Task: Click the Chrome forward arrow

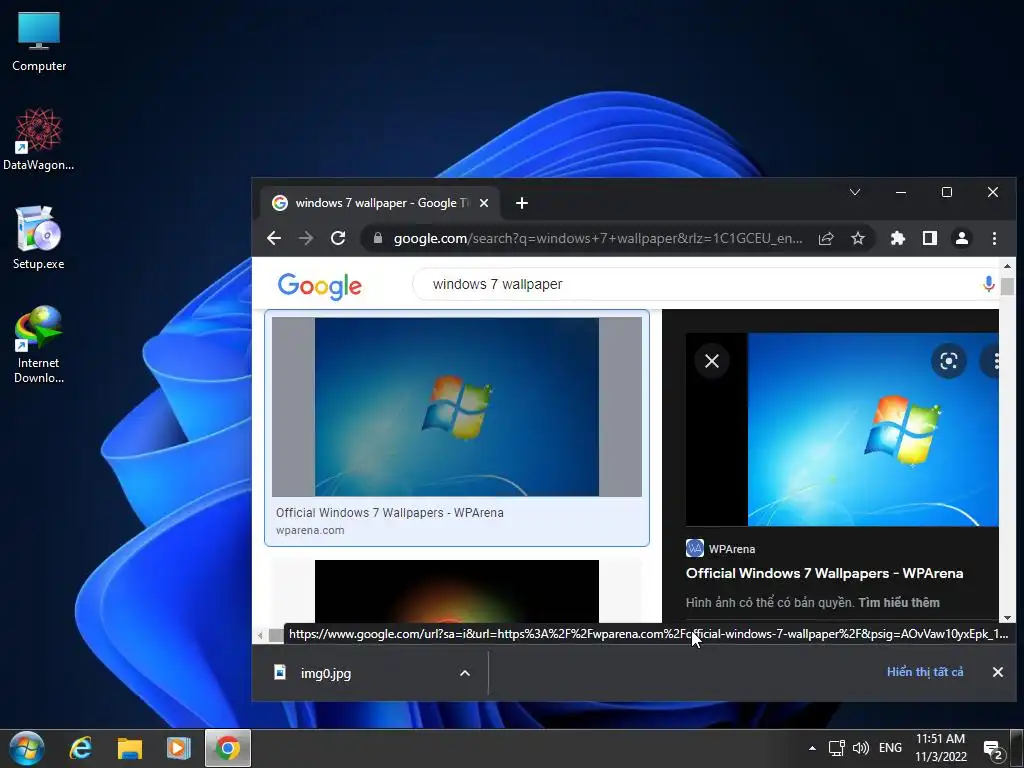Action: coord(306,238)
